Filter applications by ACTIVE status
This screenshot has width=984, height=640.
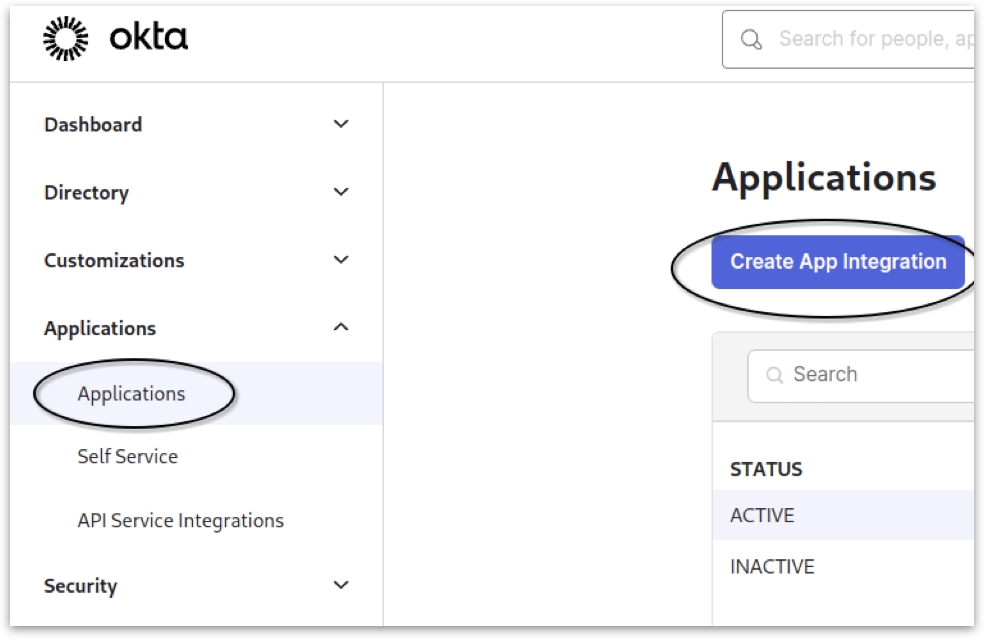pos(762,516)
